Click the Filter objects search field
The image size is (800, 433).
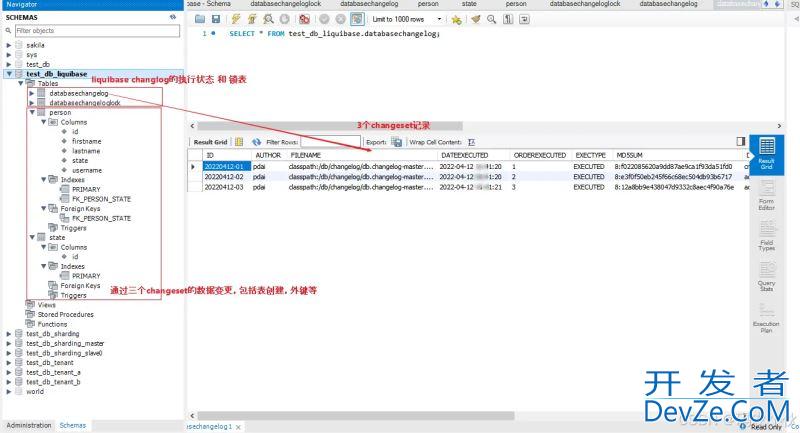97,31
